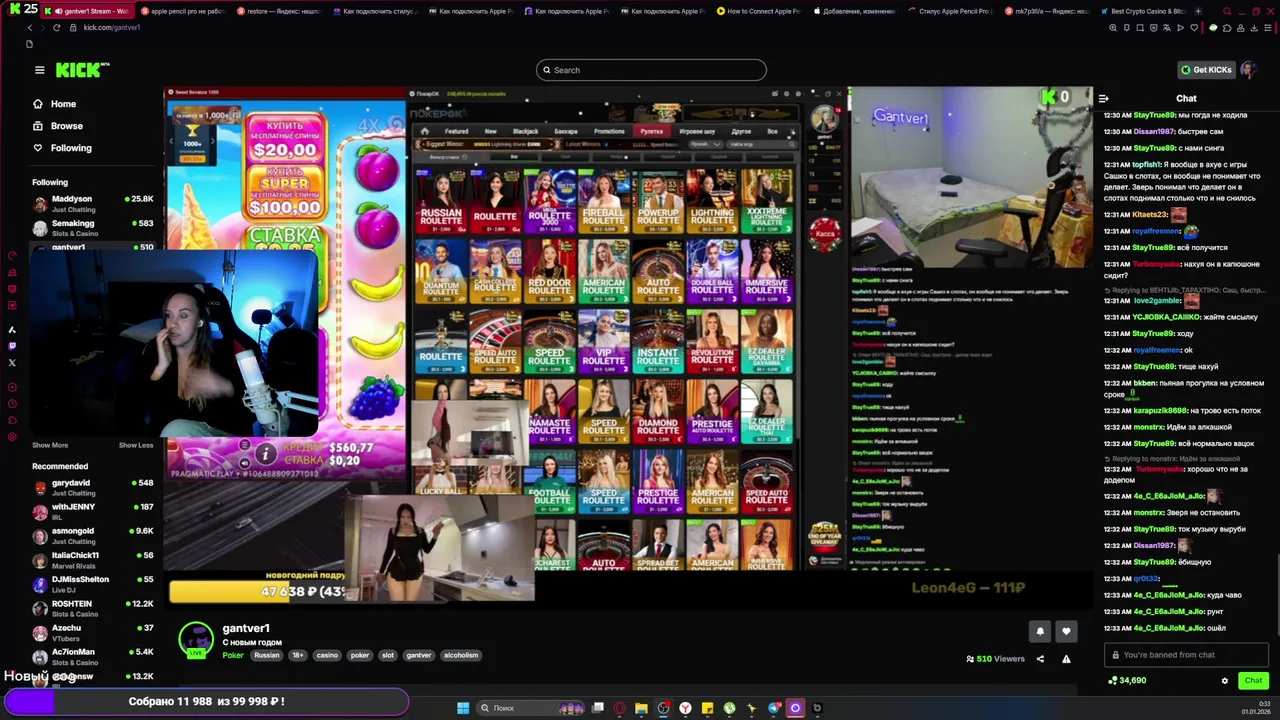
Task: Click the green Chat send button
Action: (x=1253, y=680)
